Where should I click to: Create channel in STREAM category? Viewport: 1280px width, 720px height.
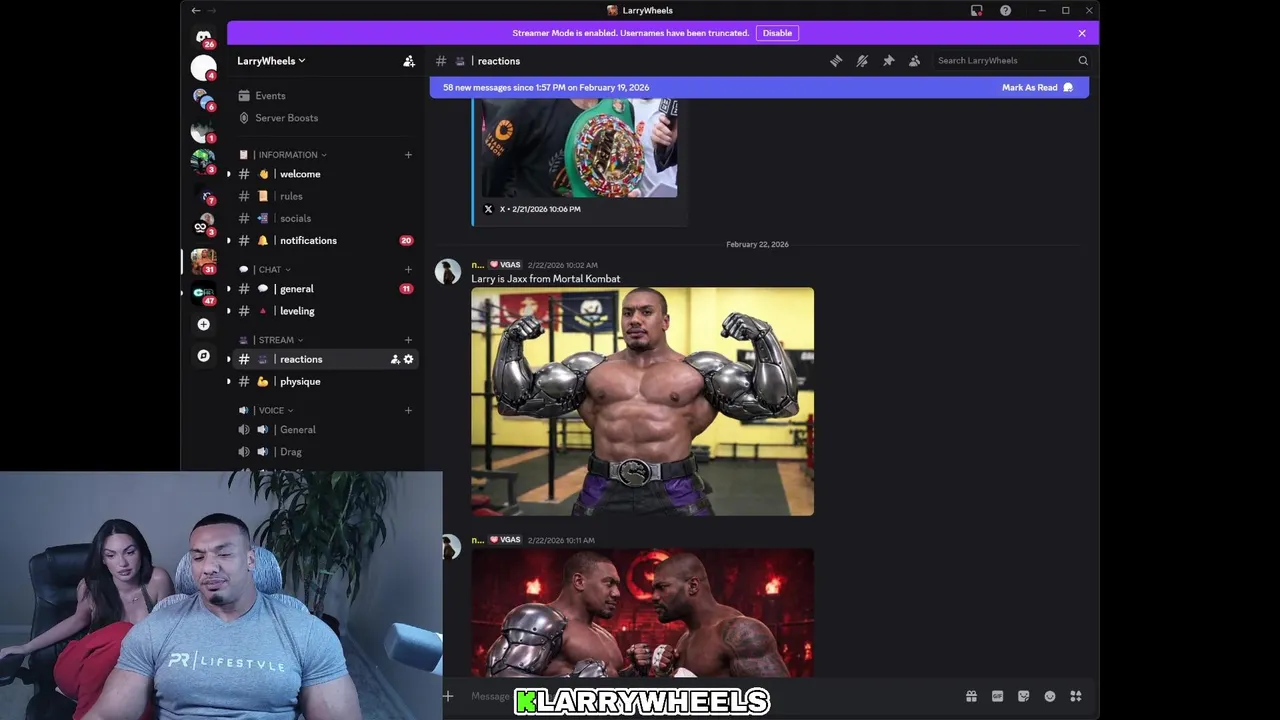[x=408, y=340]
